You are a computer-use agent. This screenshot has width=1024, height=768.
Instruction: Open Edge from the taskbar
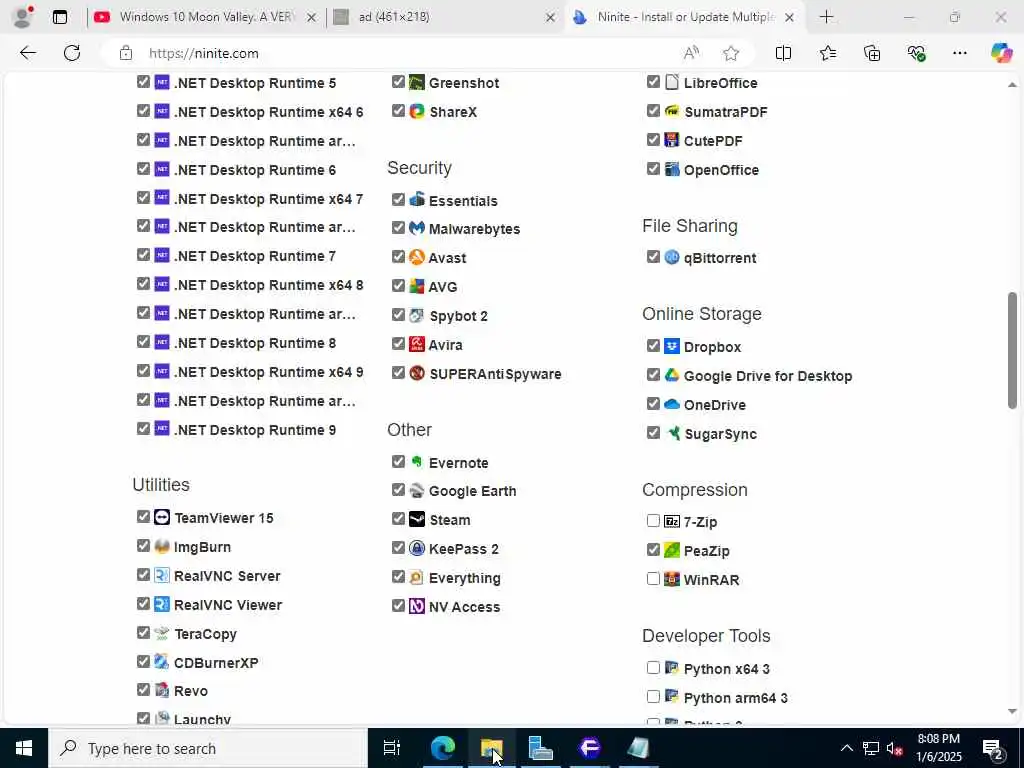click(442, 748)
